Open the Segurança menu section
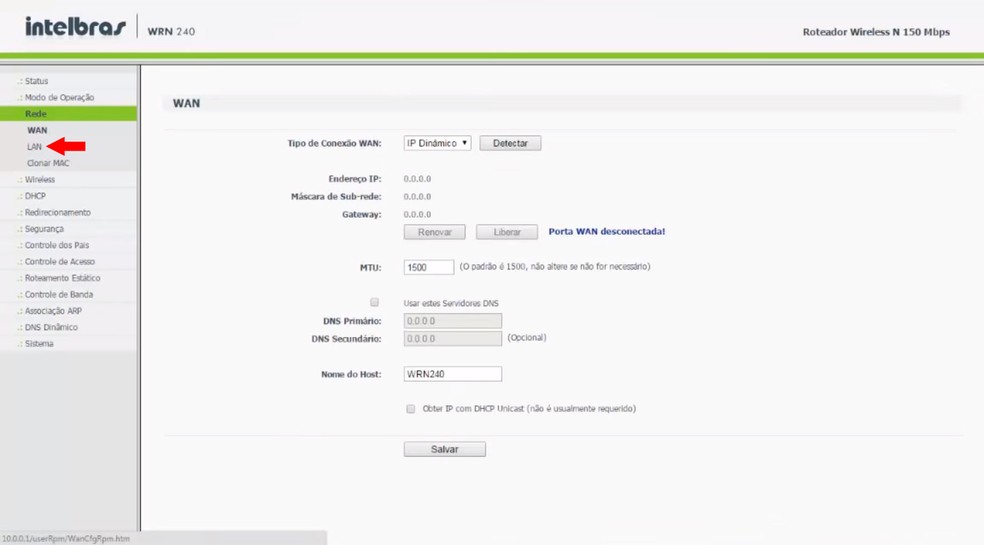Screen dimensions: 984x545 (x=44, y=229)
